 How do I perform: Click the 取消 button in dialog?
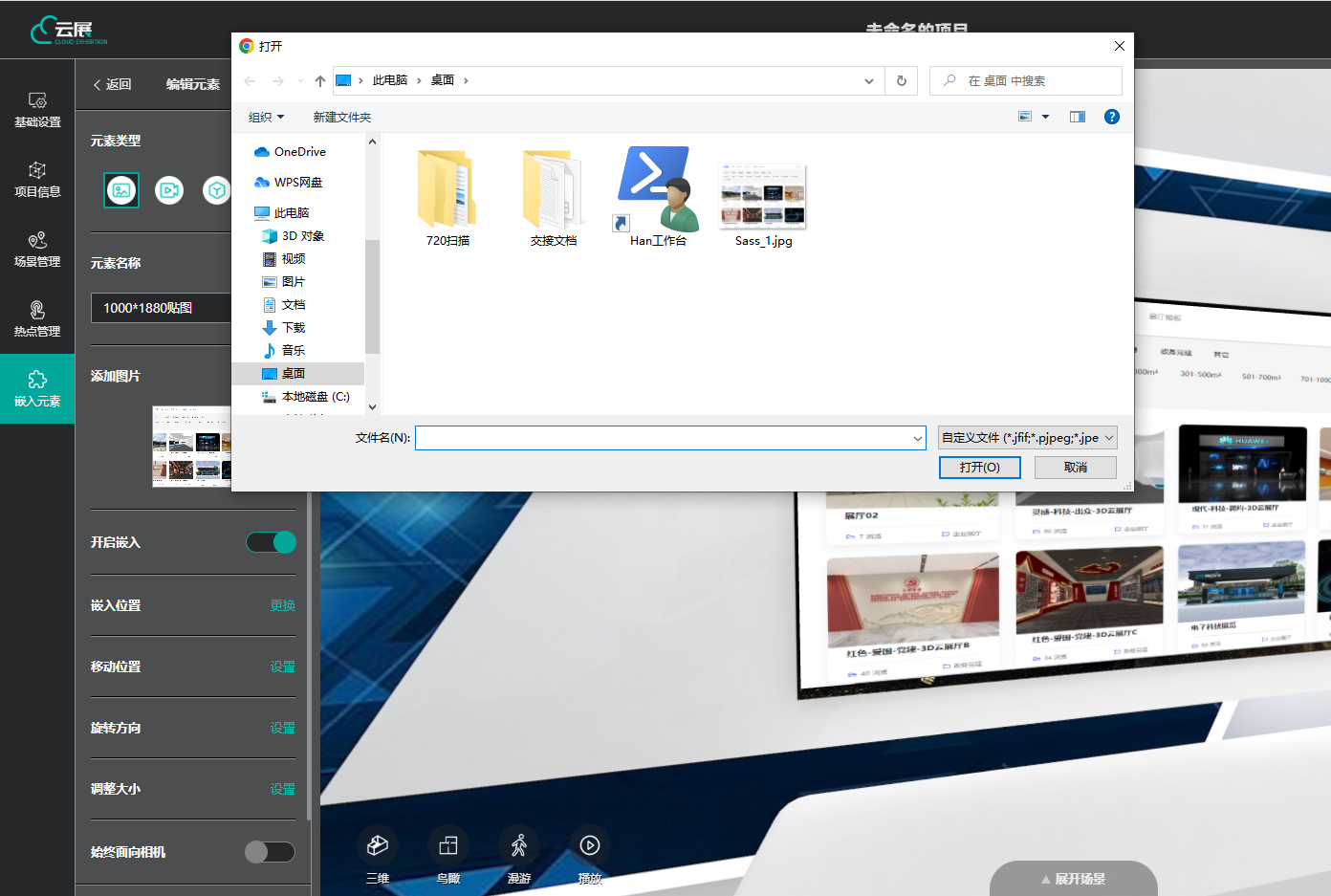(1076, 468)
